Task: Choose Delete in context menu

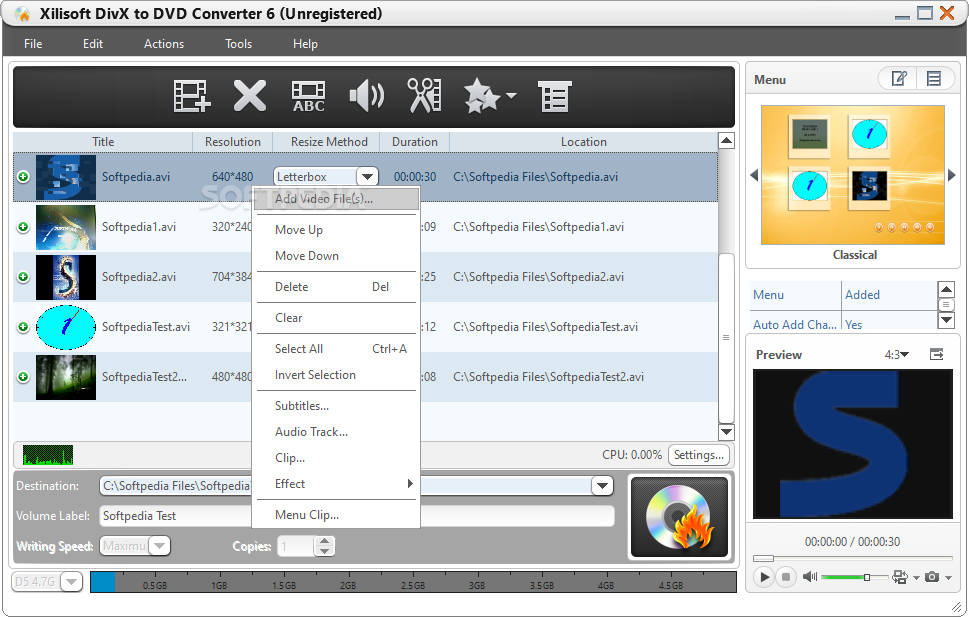Action: pyautogui.click(x=336, y=287)
